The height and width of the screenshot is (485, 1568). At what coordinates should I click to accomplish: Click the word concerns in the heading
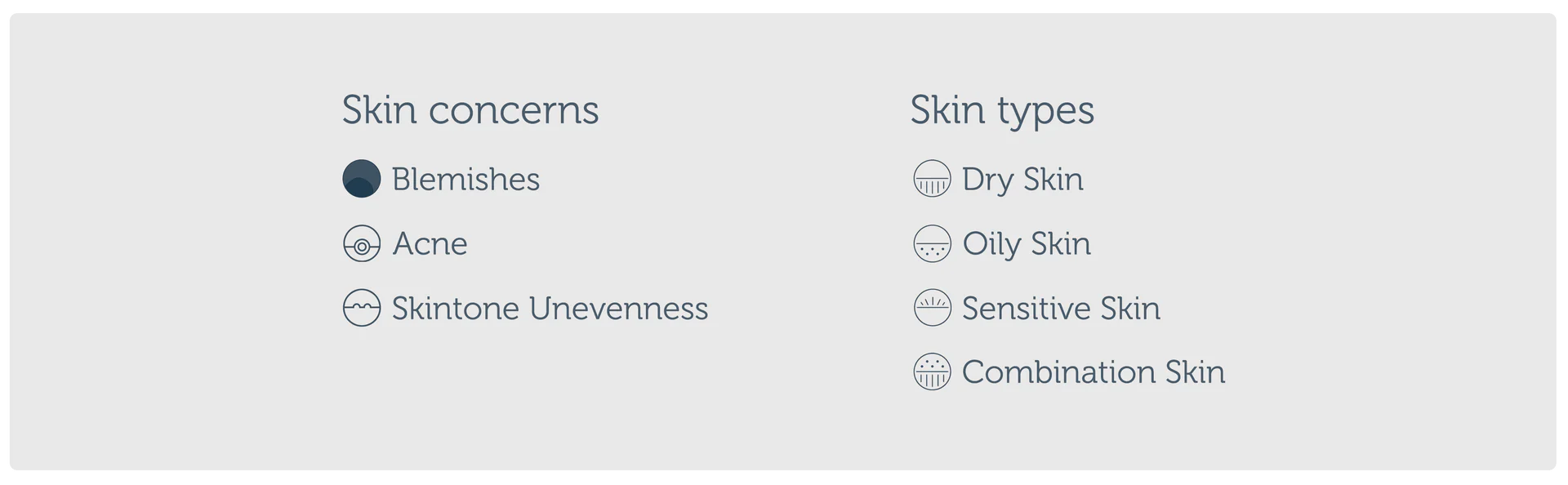pyautogui.click(x=514, y=109)
